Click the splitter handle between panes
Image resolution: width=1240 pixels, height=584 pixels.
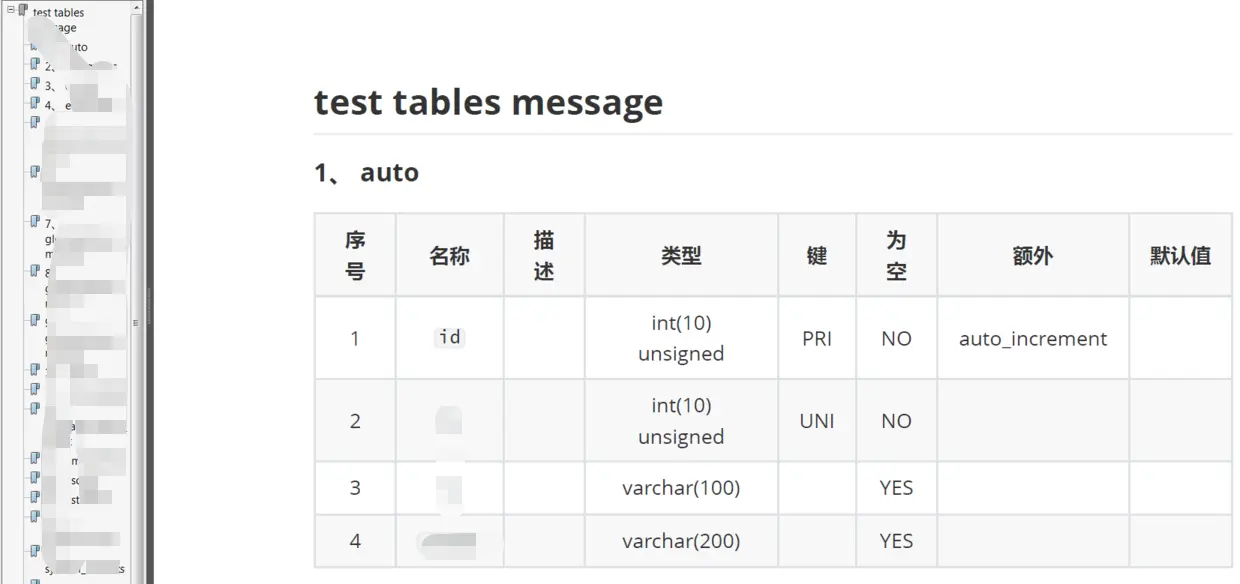(149, 305)
